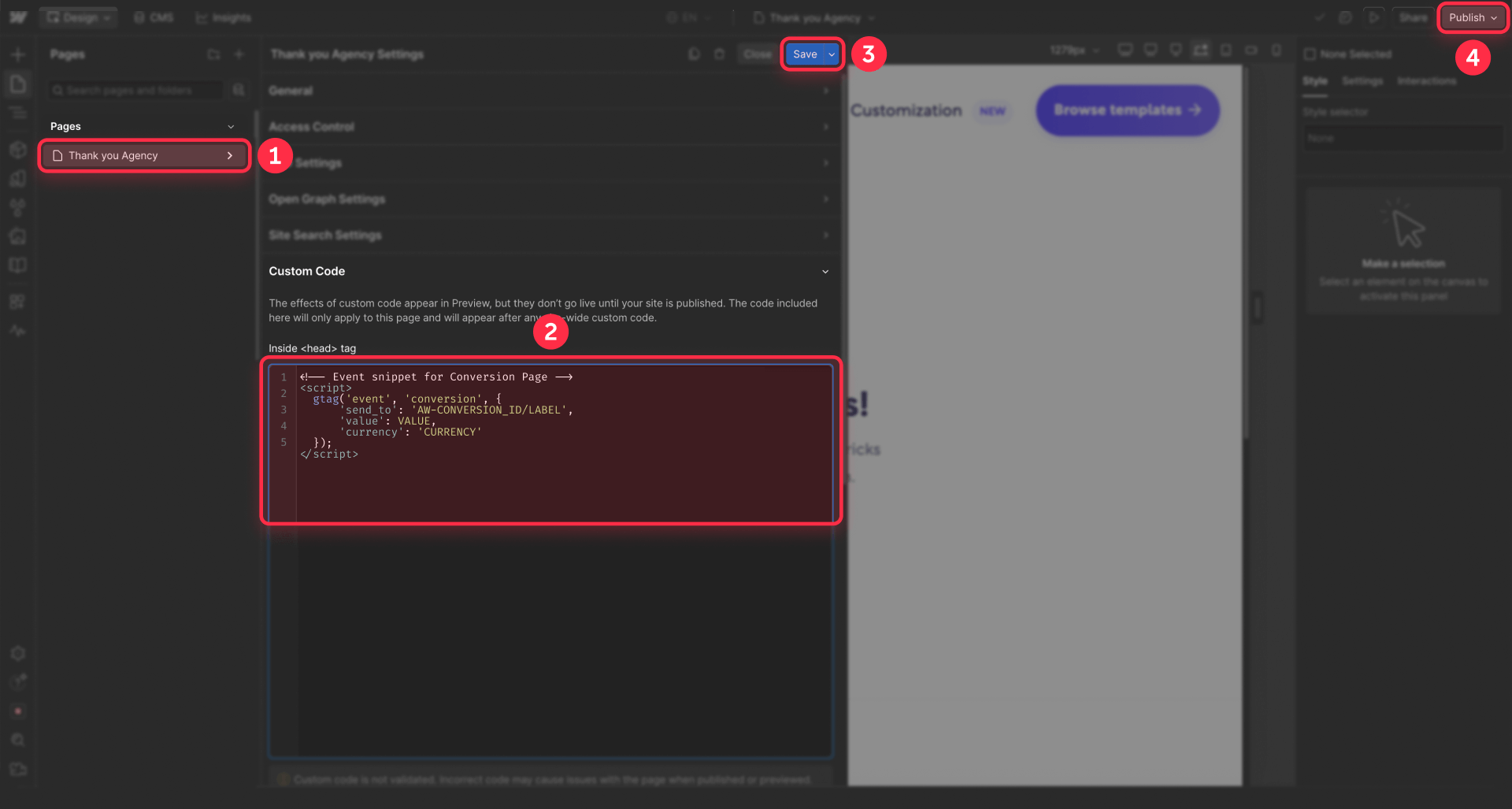Switch to mobile portrait breakpoint

coord(1277,50)
